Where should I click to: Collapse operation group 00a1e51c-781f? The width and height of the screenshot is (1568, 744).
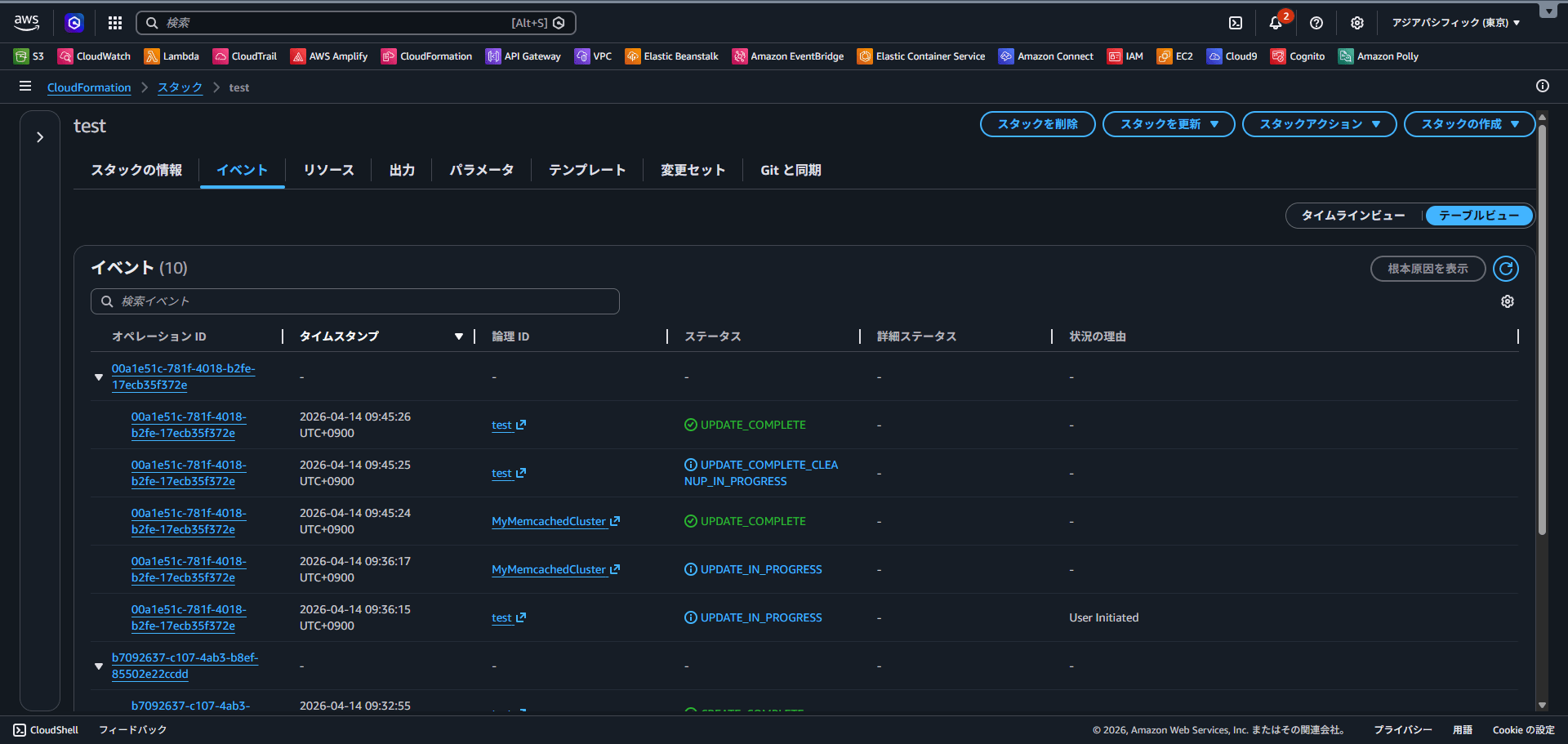point(99,377)
